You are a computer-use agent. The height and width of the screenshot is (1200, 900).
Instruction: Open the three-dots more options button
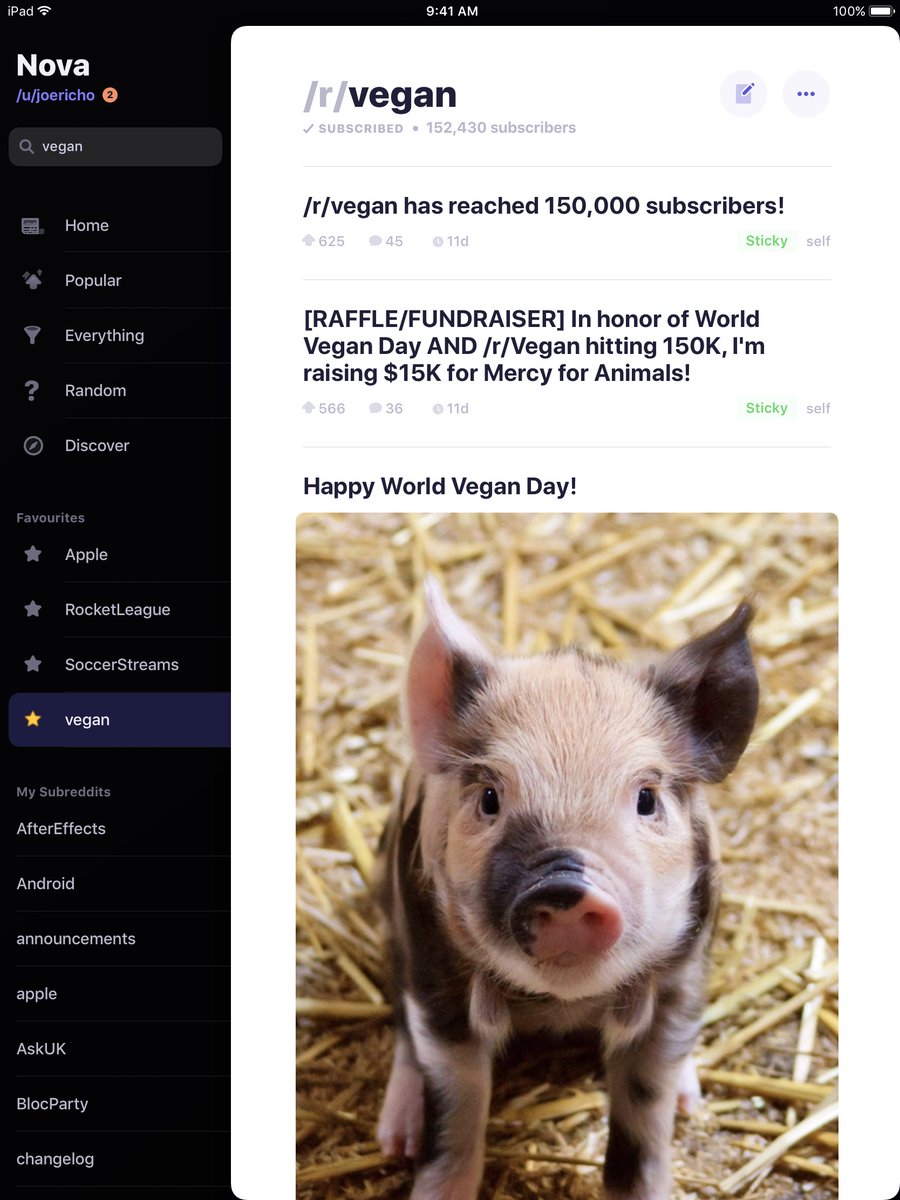click(x=806, y=94)
